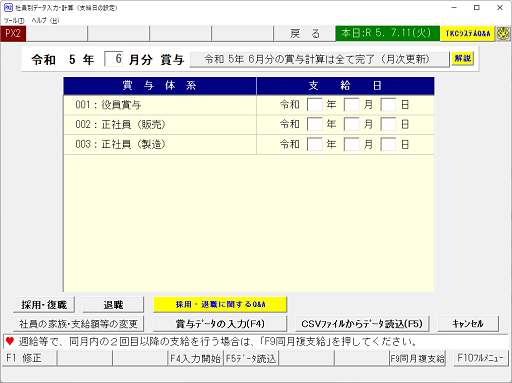512x383 pixels.
Task: Click the day field for 001:役員賞与
Action: pos(388,105)
